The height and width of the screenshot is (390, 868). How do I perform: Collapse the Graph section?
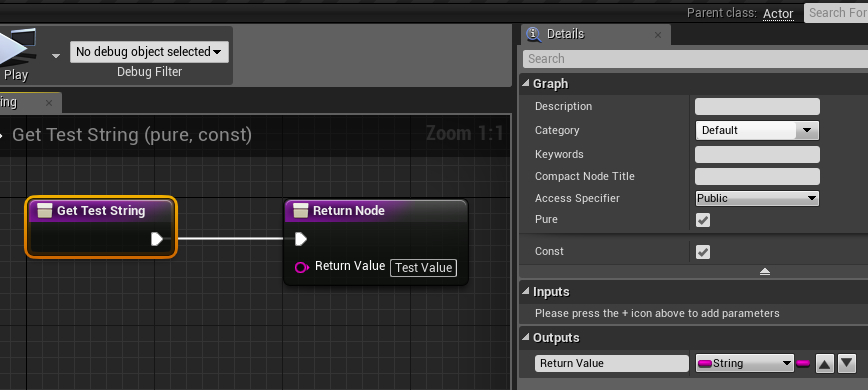(525, 83)
